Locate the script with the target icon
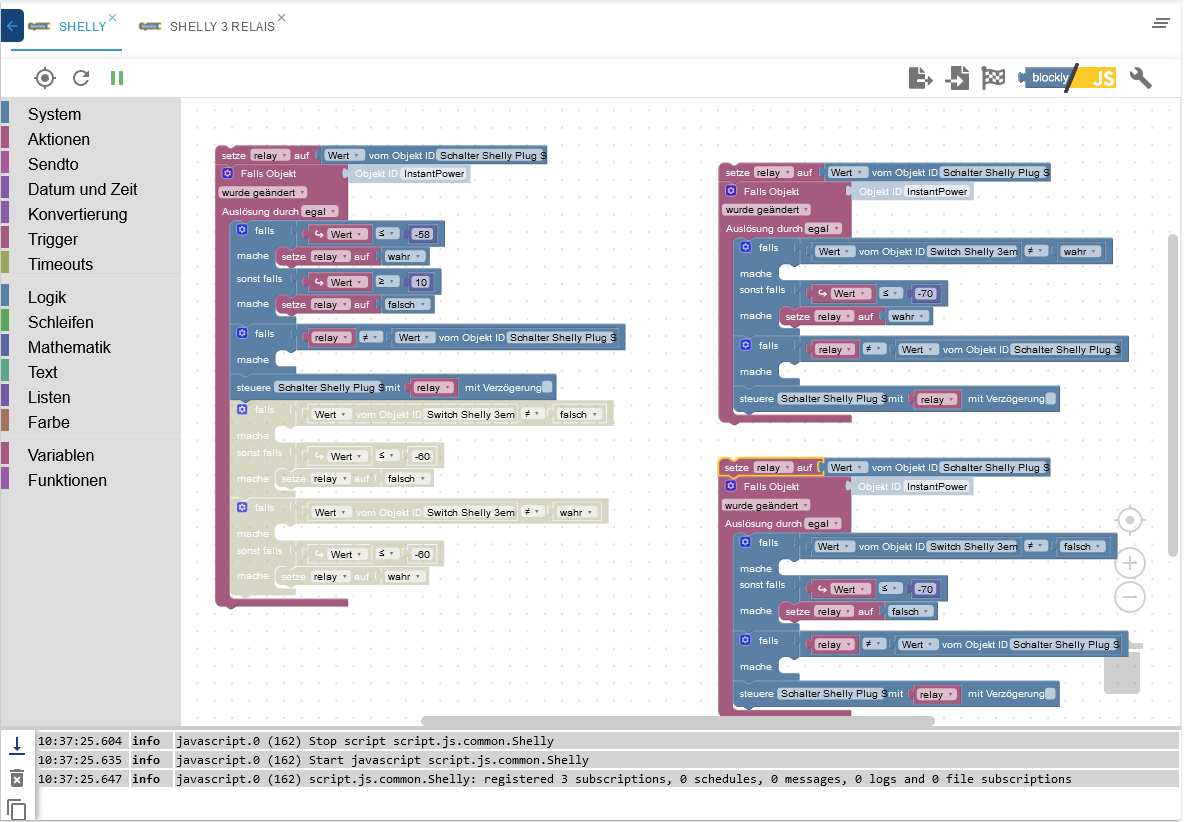Image resolution: width=1184 pixels, height=822 pixels. [45, 78]
